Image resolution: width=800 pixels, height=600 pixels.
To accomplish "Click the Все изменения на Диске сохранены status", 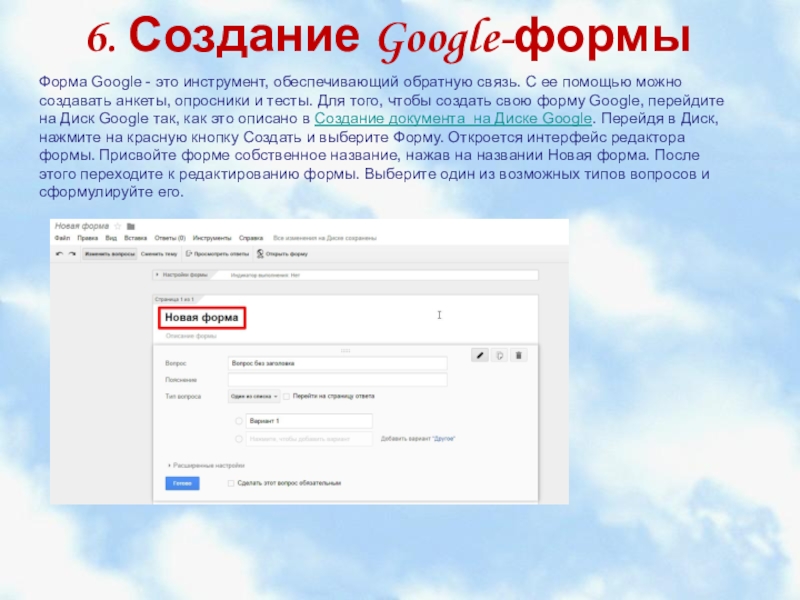I will [x=325, y=238].
